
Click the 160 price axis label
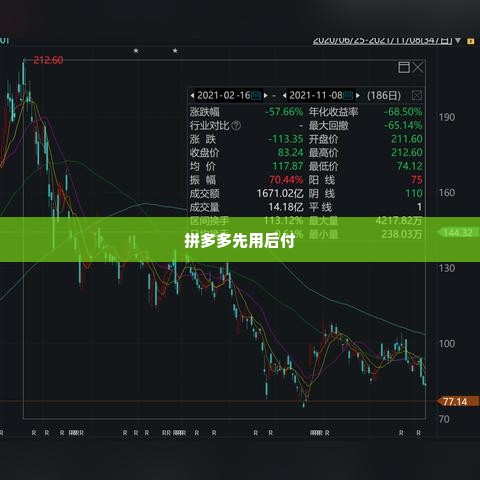[447, 193]
